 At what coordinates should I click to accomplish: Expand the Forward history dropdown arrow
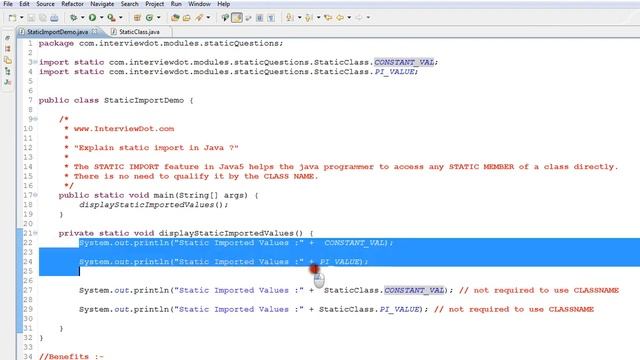369,18
